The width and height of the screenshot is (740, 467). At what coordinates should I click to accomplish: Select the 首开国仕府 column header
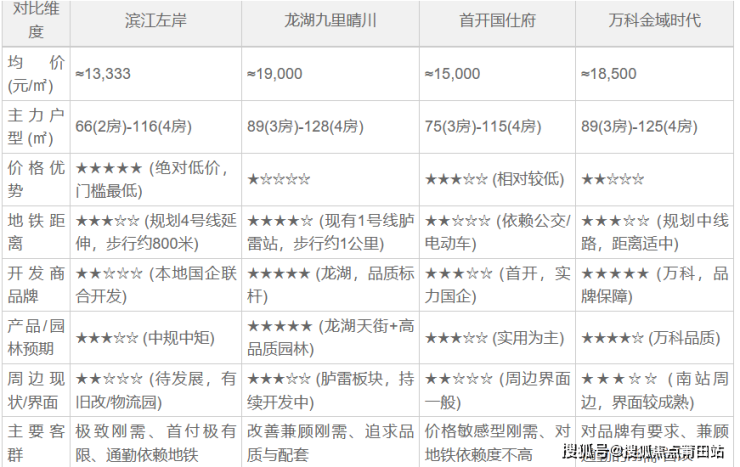point(497,23)
